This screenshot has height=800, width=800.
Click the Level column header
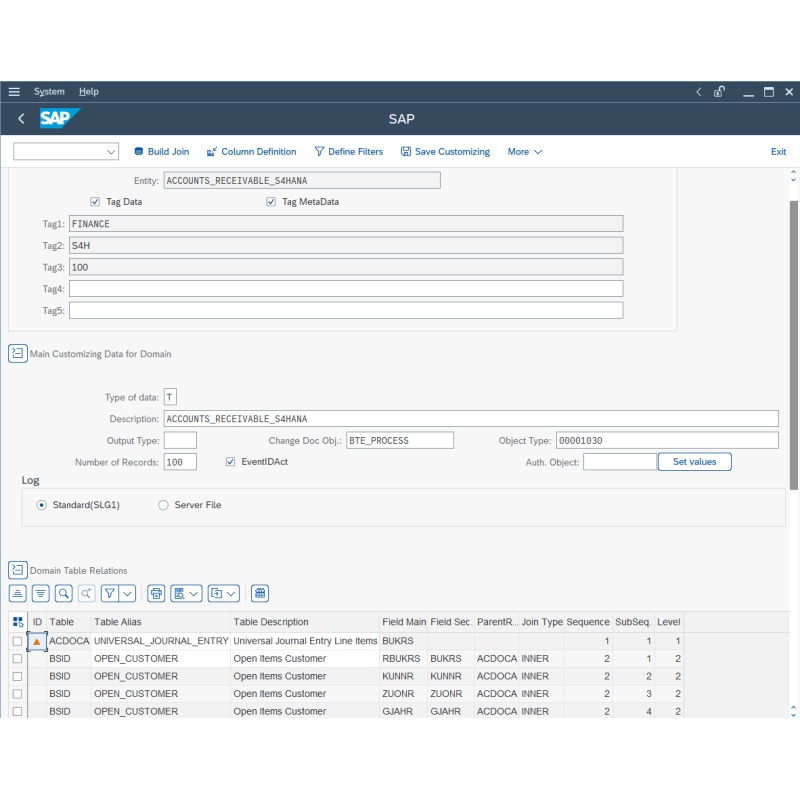point(668,622)
